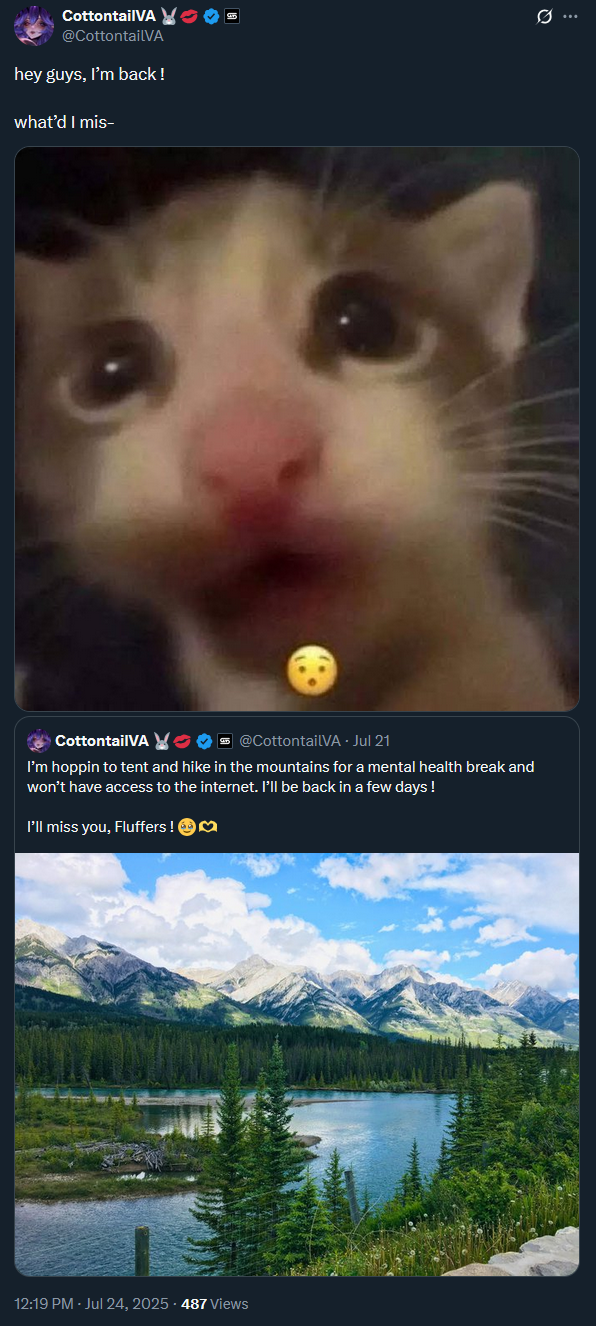Click the quoted tweet's affiliate square badge
This screenshot has width=596, height=1326.
tap(224, 741)
